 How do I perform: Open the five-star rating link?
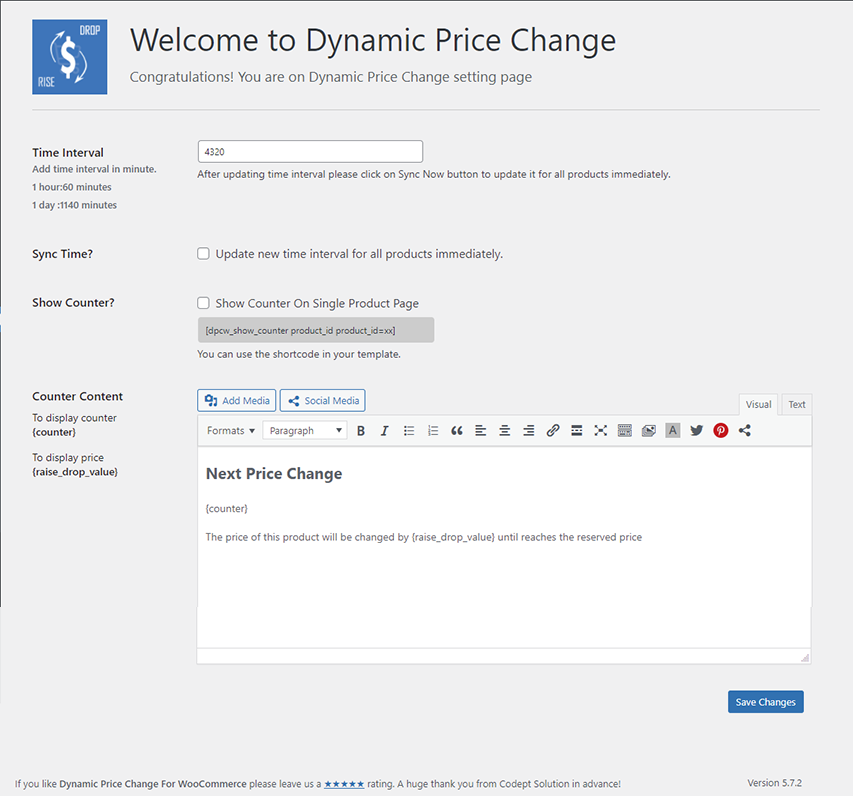coord(344,784)
